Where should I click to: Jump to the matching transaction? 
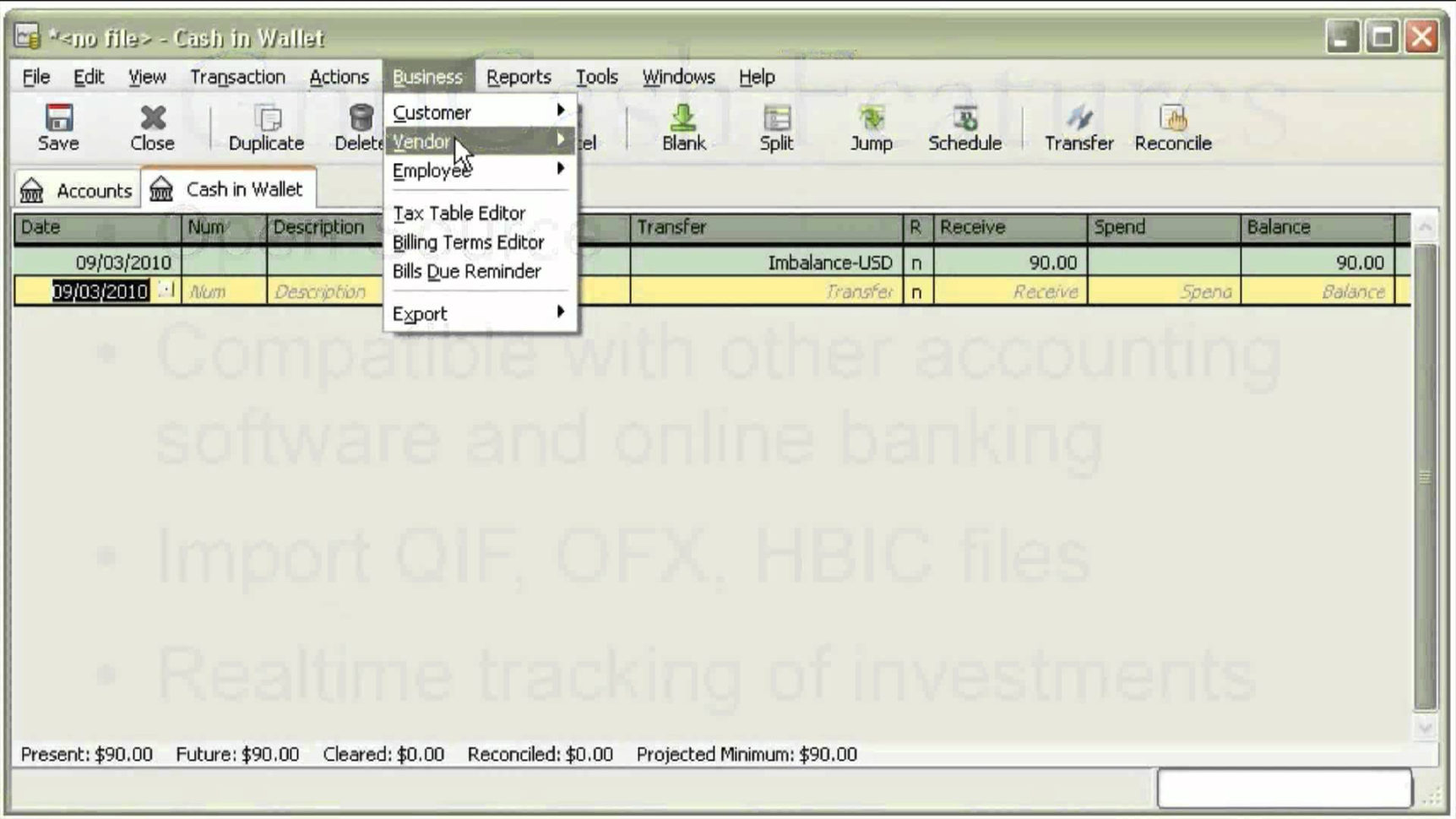click(871, 125)
